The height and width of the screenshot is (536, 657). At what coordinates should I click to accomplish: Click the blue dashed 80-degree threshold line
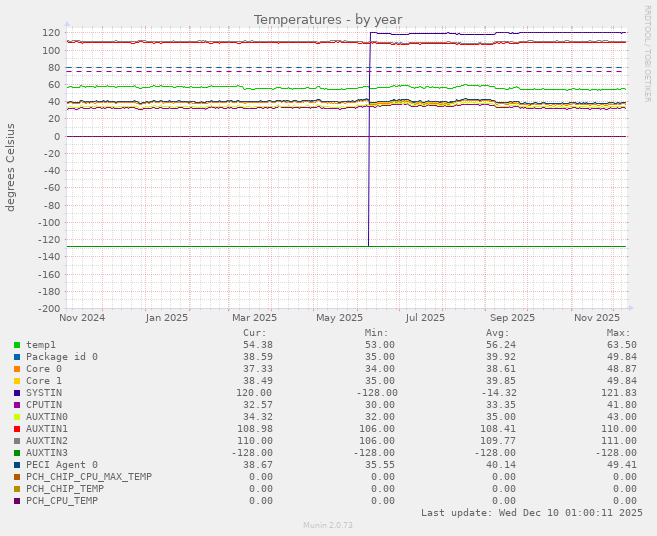click(x=346, y=67)
